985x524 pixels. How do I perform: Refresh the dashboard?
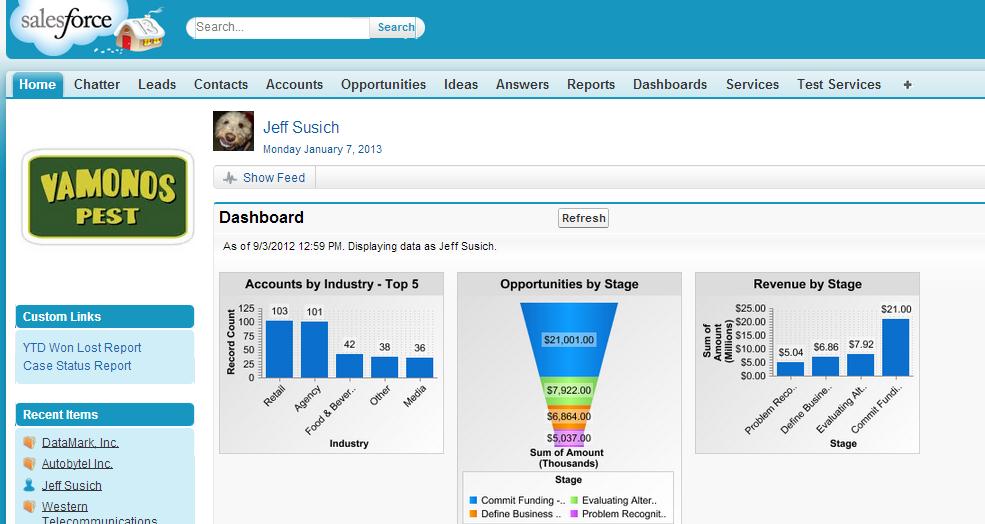[x=583, y=218]
